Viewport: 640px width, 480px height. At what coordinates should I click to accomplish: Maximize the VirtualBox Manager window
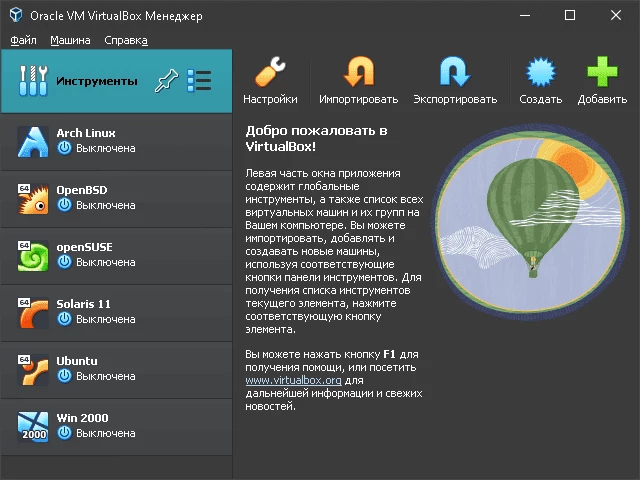tap(570, 16)
